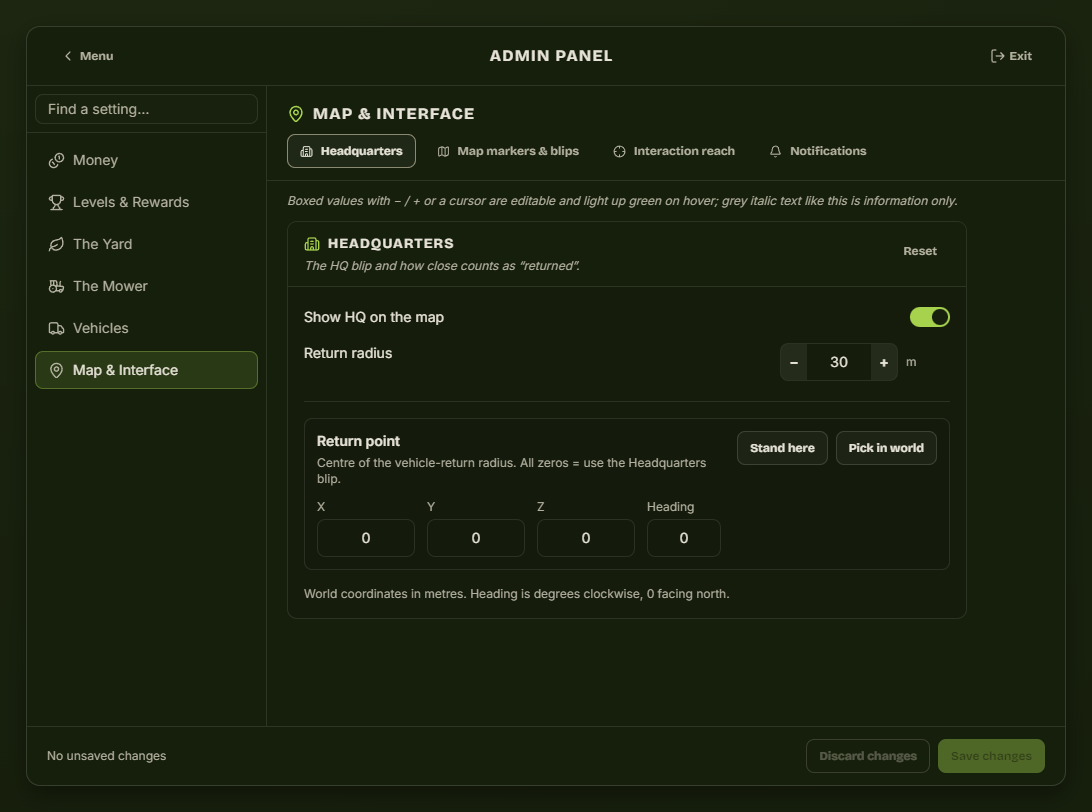Click the building icon next to the HEADQUARTERS heading

312,244
